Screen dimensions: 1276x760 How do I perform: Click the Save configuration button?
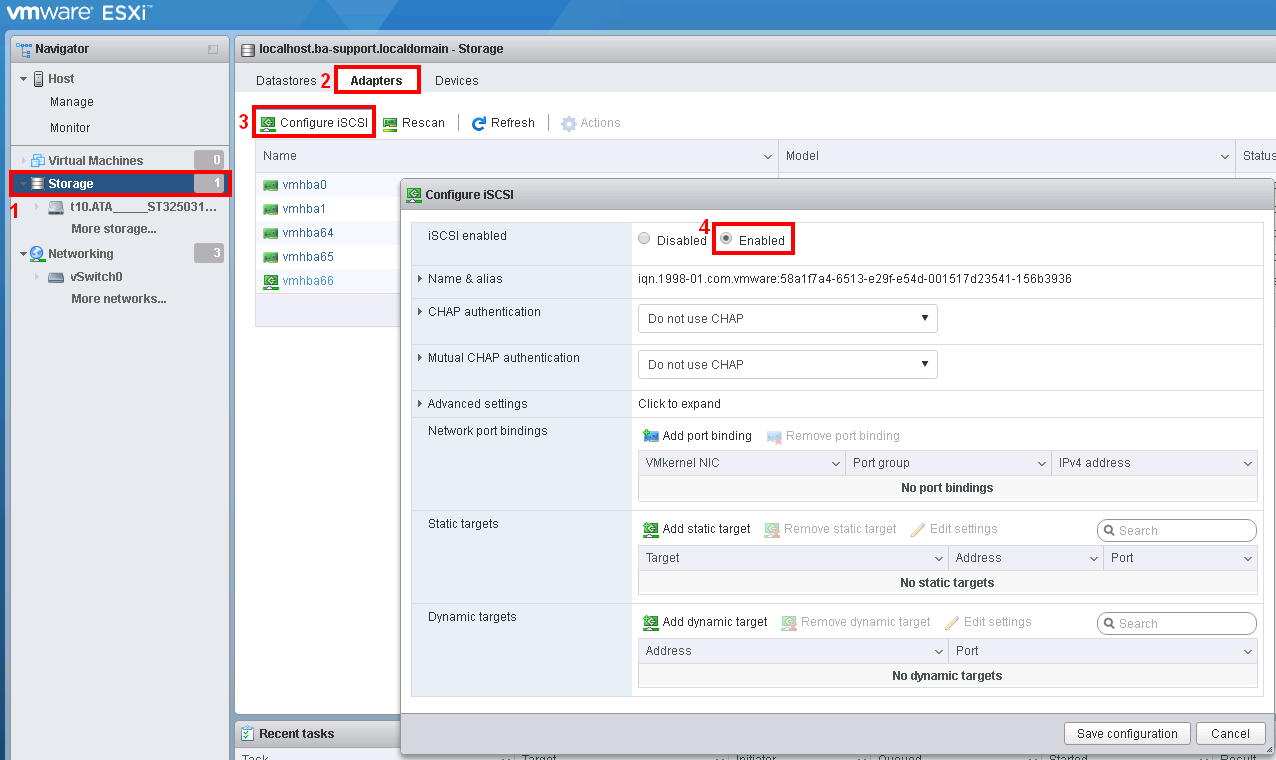pyautogui.click(x=1127, y=733)
